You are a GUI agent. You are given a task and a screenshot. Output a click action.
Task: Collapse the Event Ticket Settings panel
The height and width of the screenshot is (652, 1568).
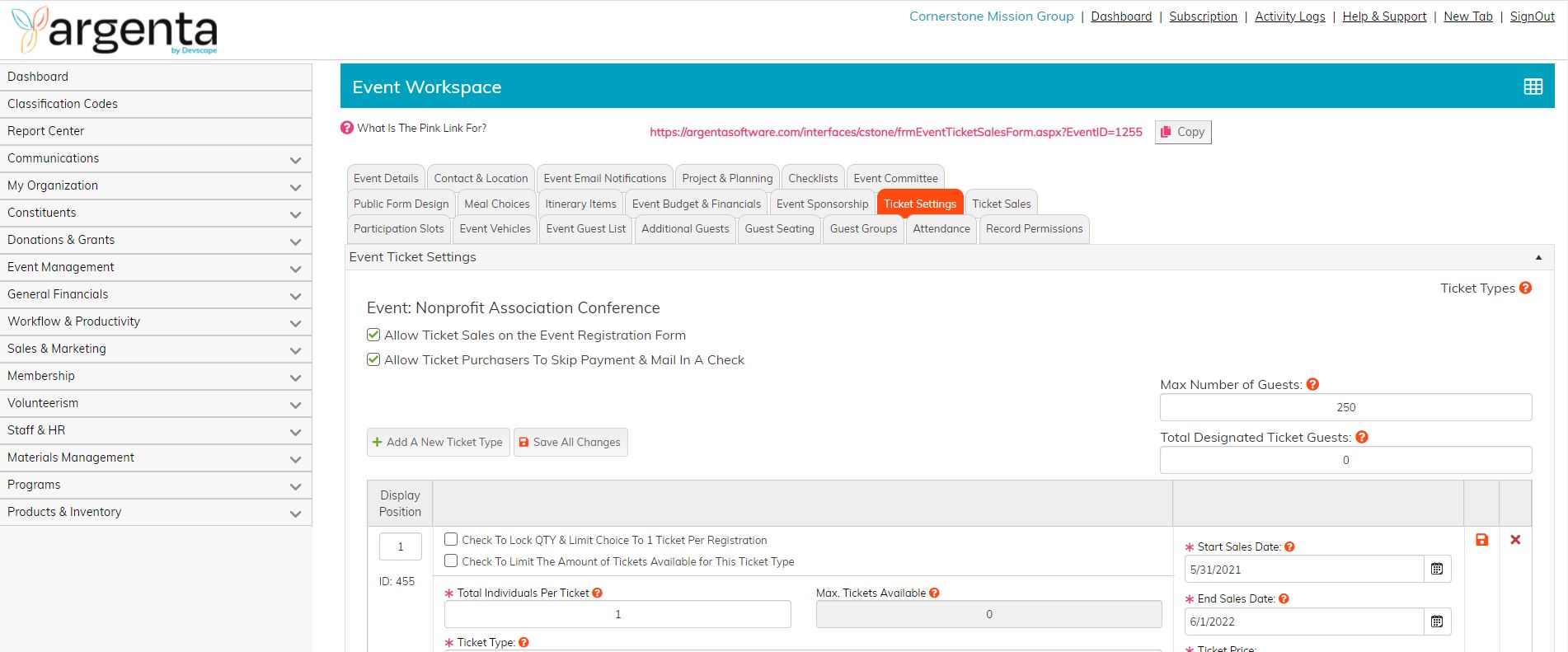pyautogui.click(x=1537, y=257)
